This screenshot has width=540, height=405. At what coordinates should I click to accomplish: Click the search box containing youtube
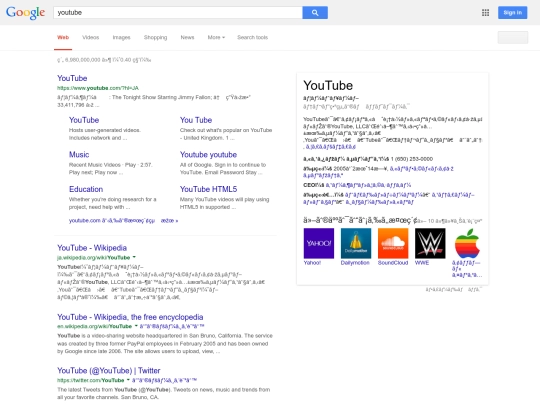tap(178, 13)
